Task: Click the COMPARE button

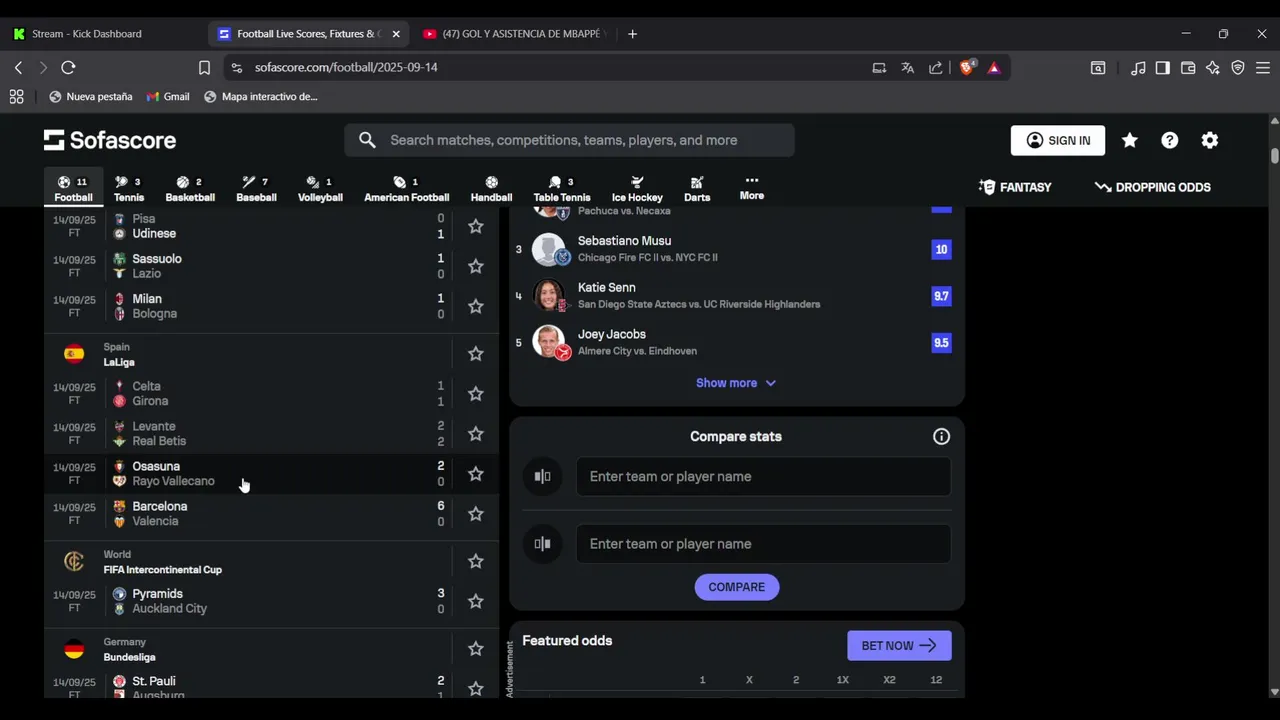Action: (737, 587)
